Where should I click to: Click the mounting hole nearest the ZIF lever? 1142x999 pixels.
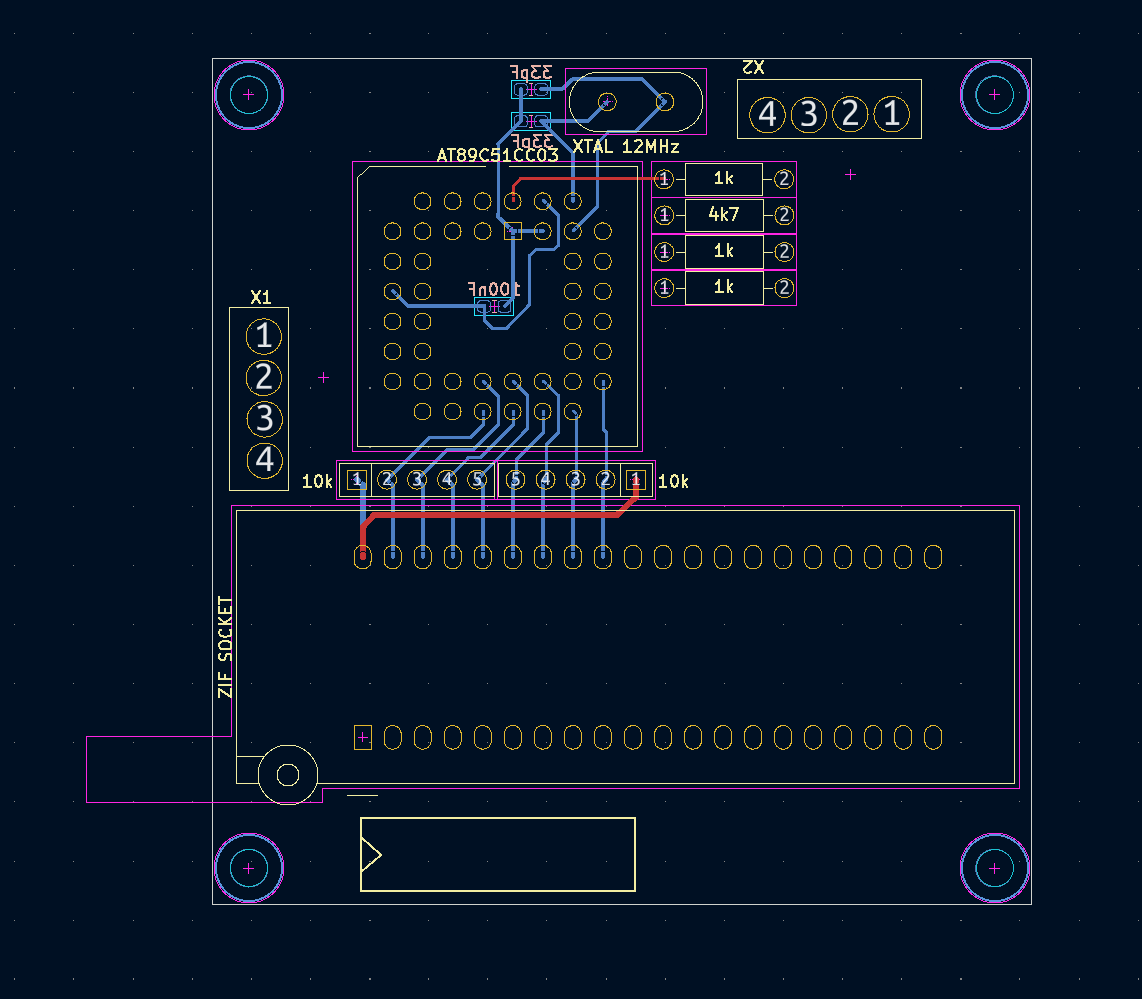(248, 868)
